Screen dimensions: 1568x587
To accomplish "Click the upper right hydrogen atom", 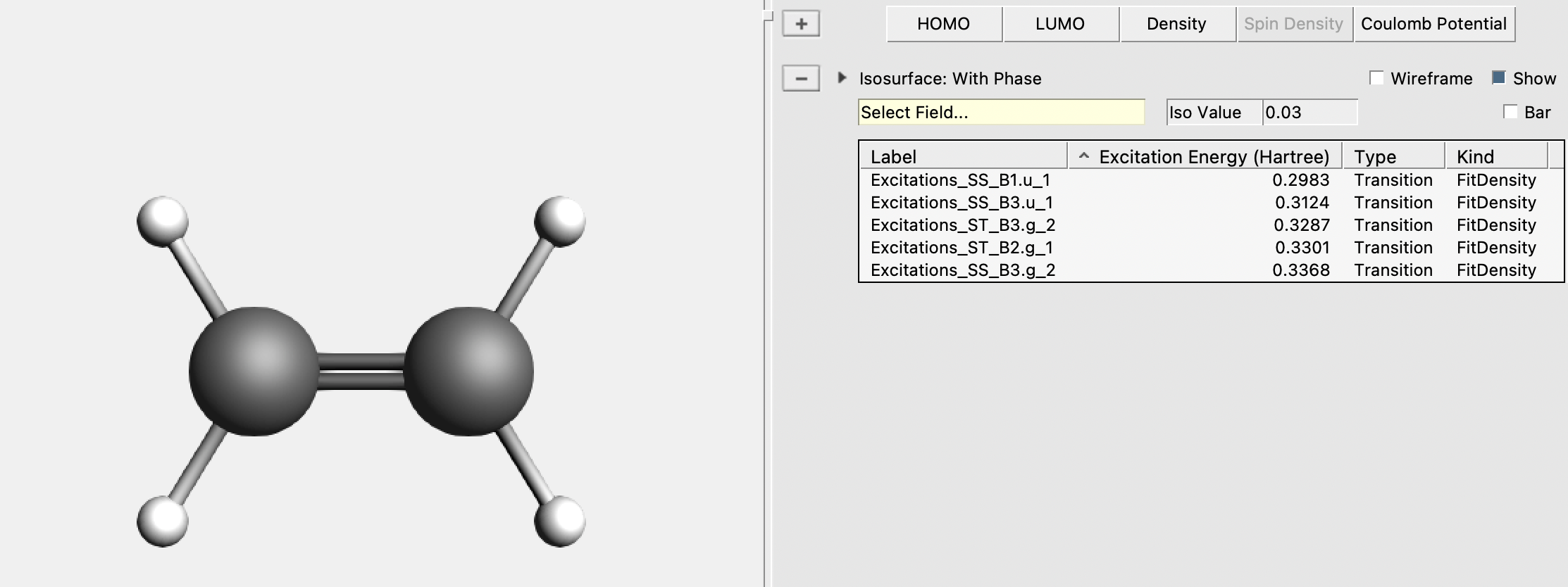I will [x=560, y=221].
